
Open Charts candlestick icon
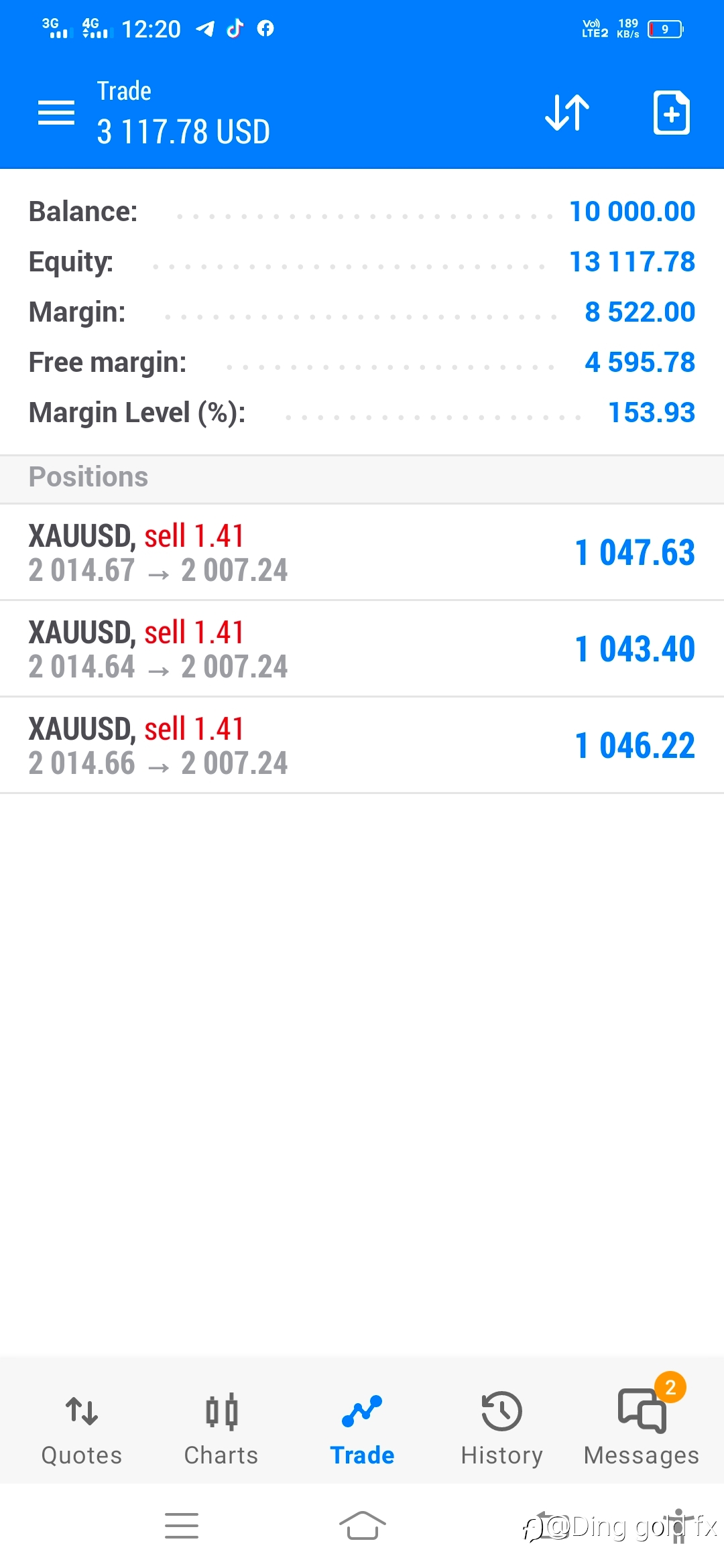pyautogui.click(x=221, y=1411)
